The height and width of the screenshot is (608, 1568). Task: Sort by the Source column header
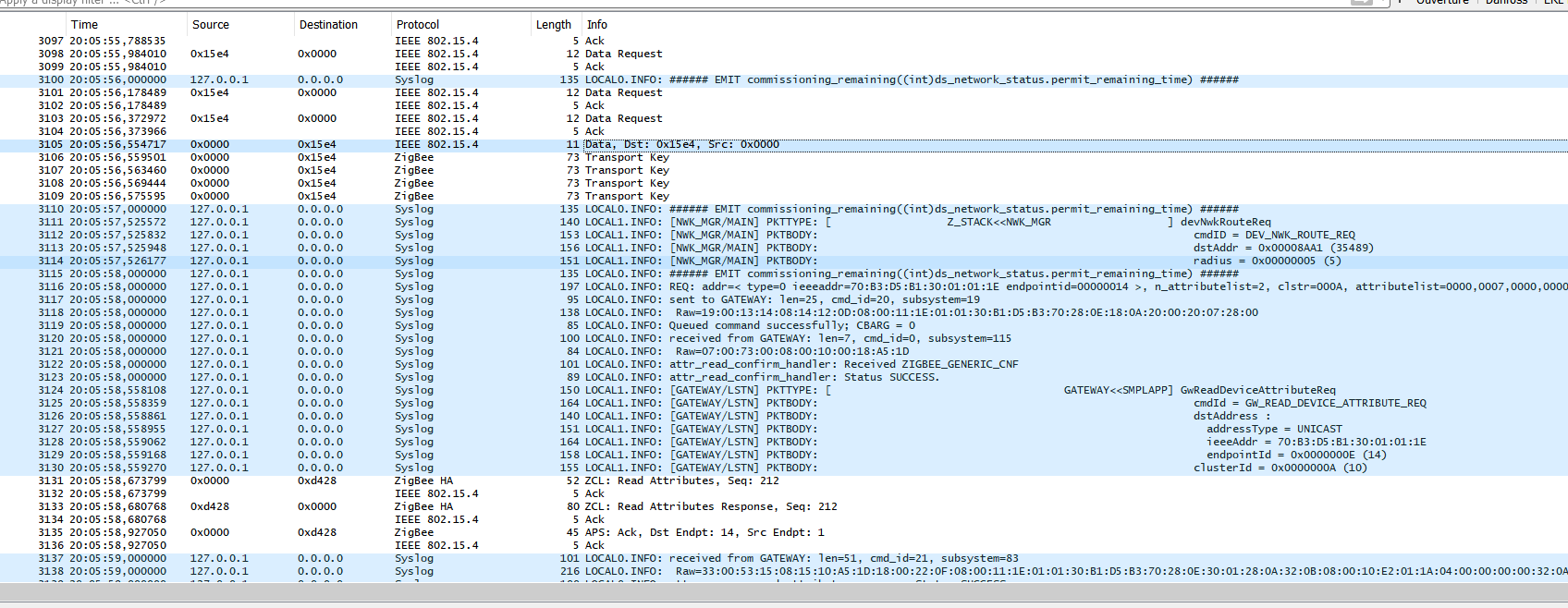pos(239,25)
